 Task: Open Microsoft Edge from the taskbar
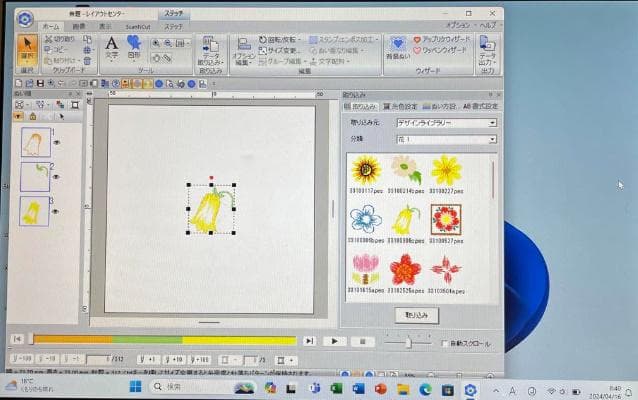pos(426,389)
